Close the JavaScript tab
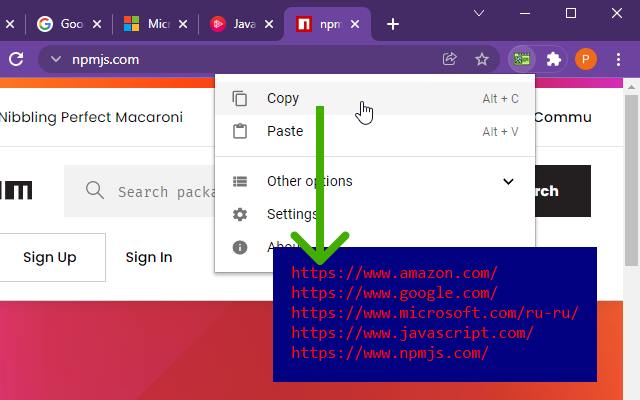 click(269, 24)
